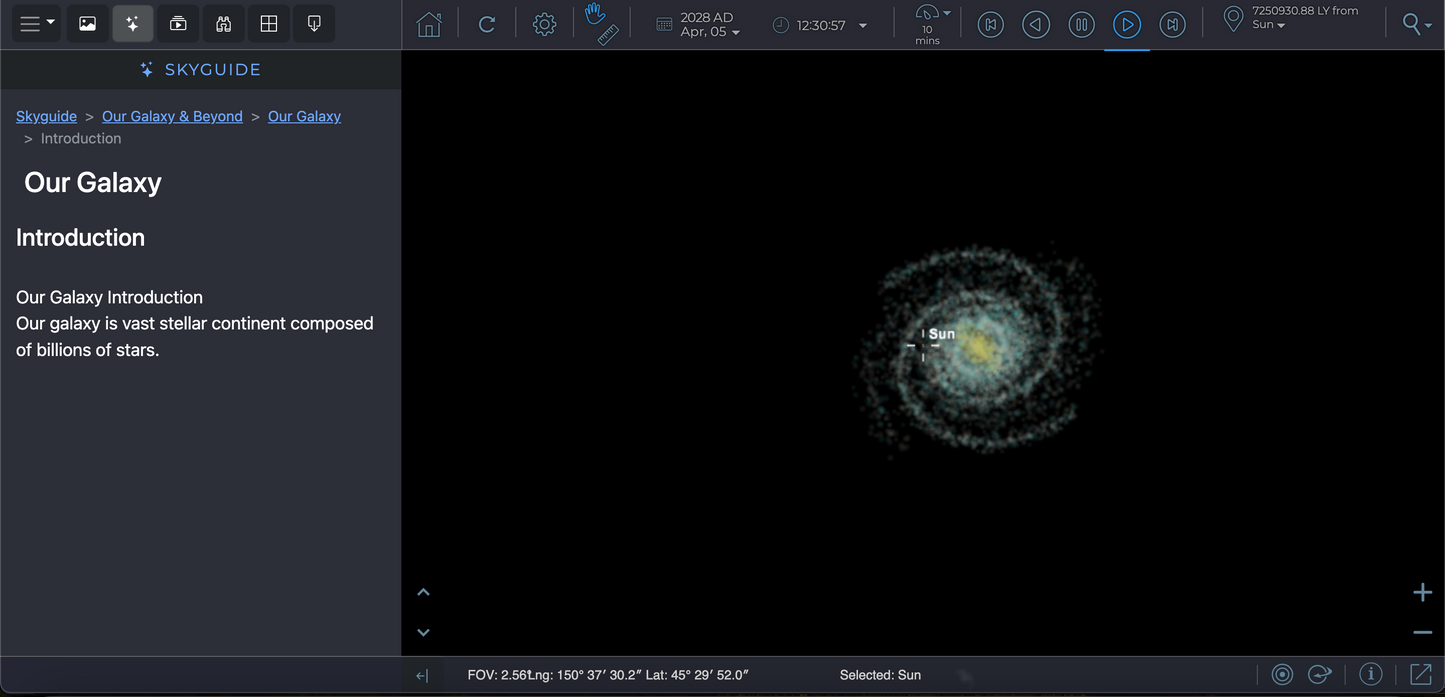
Task: Open the image gallery panel icon
Action: pyautogui.click(x=88, y=24)
